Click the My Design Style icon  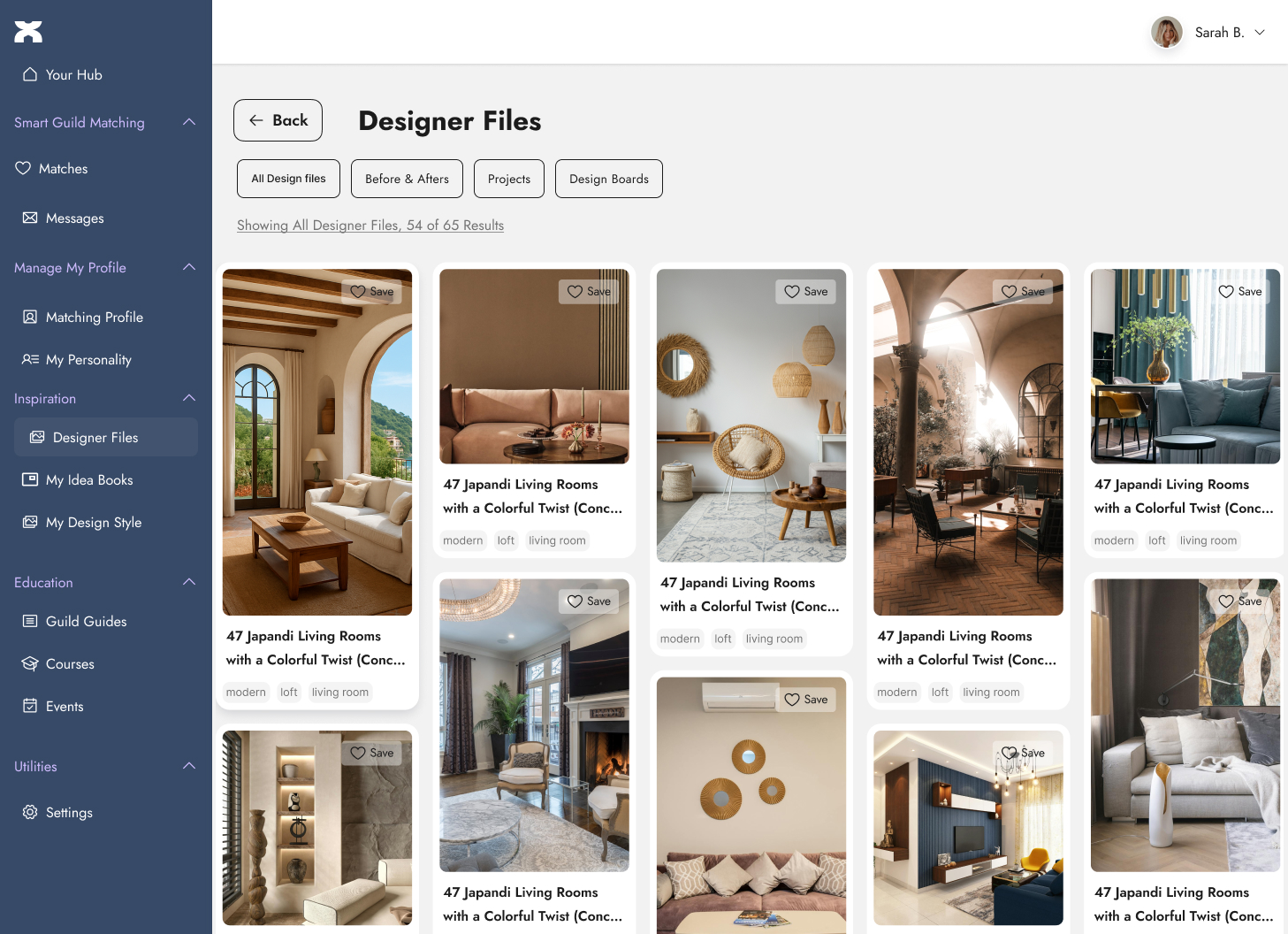pyautogui.click(x=30, y=522)
